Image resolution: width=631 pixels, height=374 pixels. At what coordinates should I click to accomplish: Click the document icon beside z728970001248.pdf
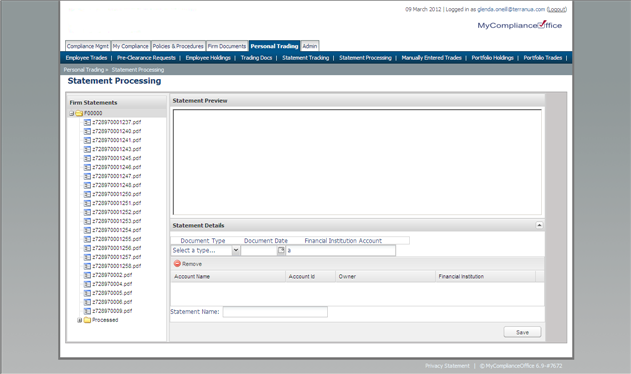(x=87, y=185)
